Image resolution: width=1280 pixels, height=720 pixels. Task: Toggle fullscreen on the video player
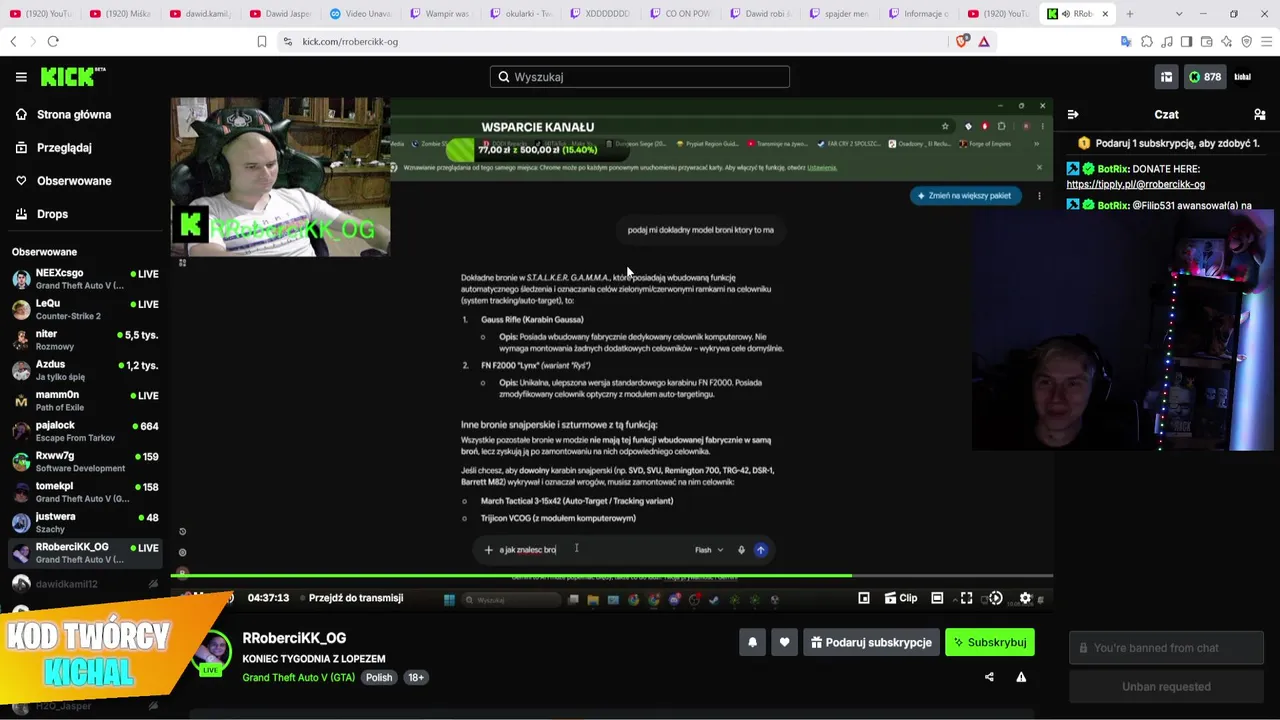(x=967, y=598)
